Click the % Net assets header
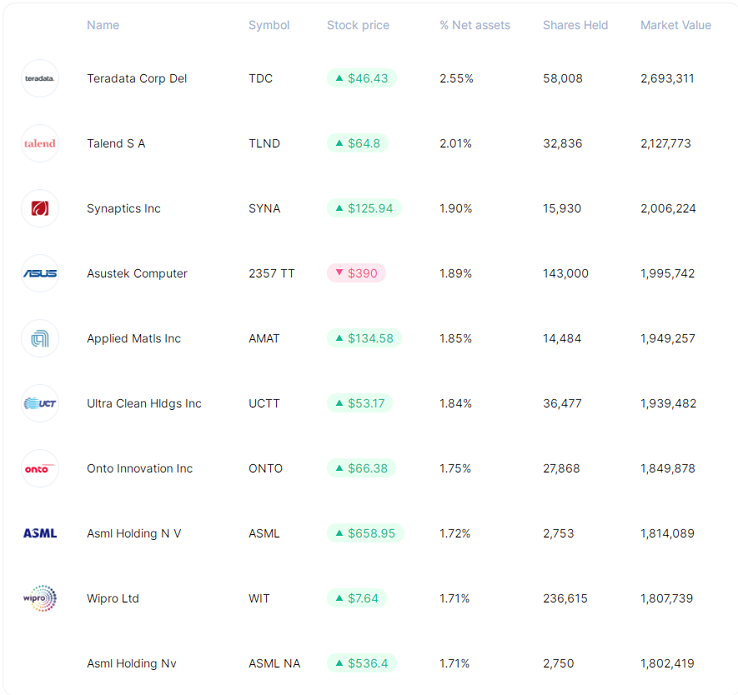Image resolution: width=738 pixels, height=695 pixels. pos(475,25)
